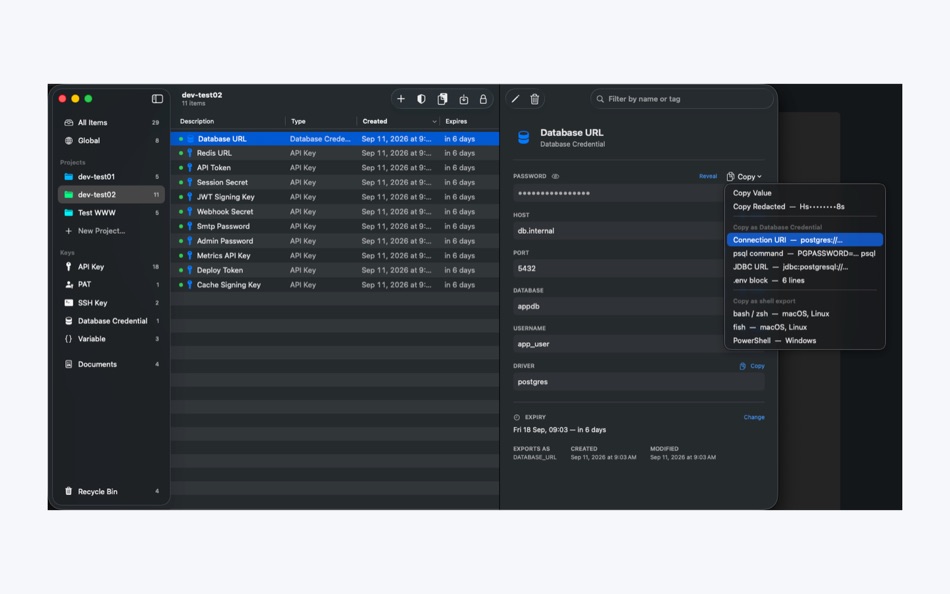This screenshot has height=594, width=950.
Task: Add a new item with plus icon
Action: [400, 99]
